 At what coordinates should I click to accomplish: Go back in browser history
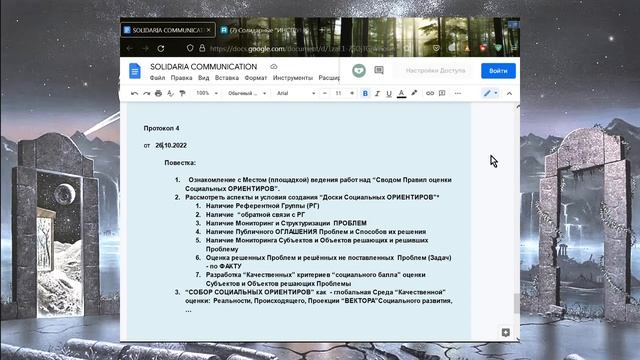(129, 49)
